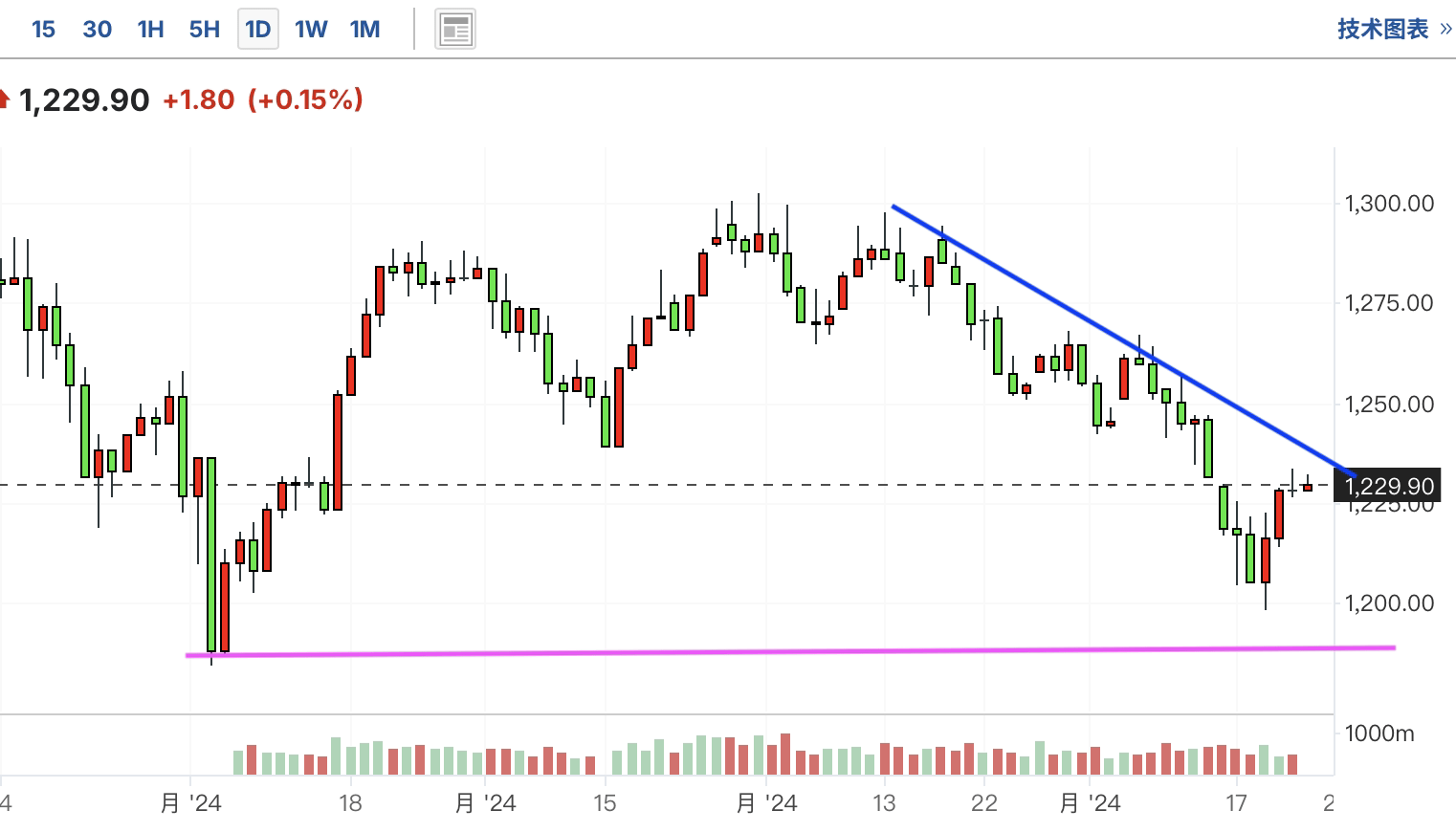Image resolution: width=1456 pixels, height=832 pixels.
Task: Click the 1000m volume axis label
Action: point(1379,733)
